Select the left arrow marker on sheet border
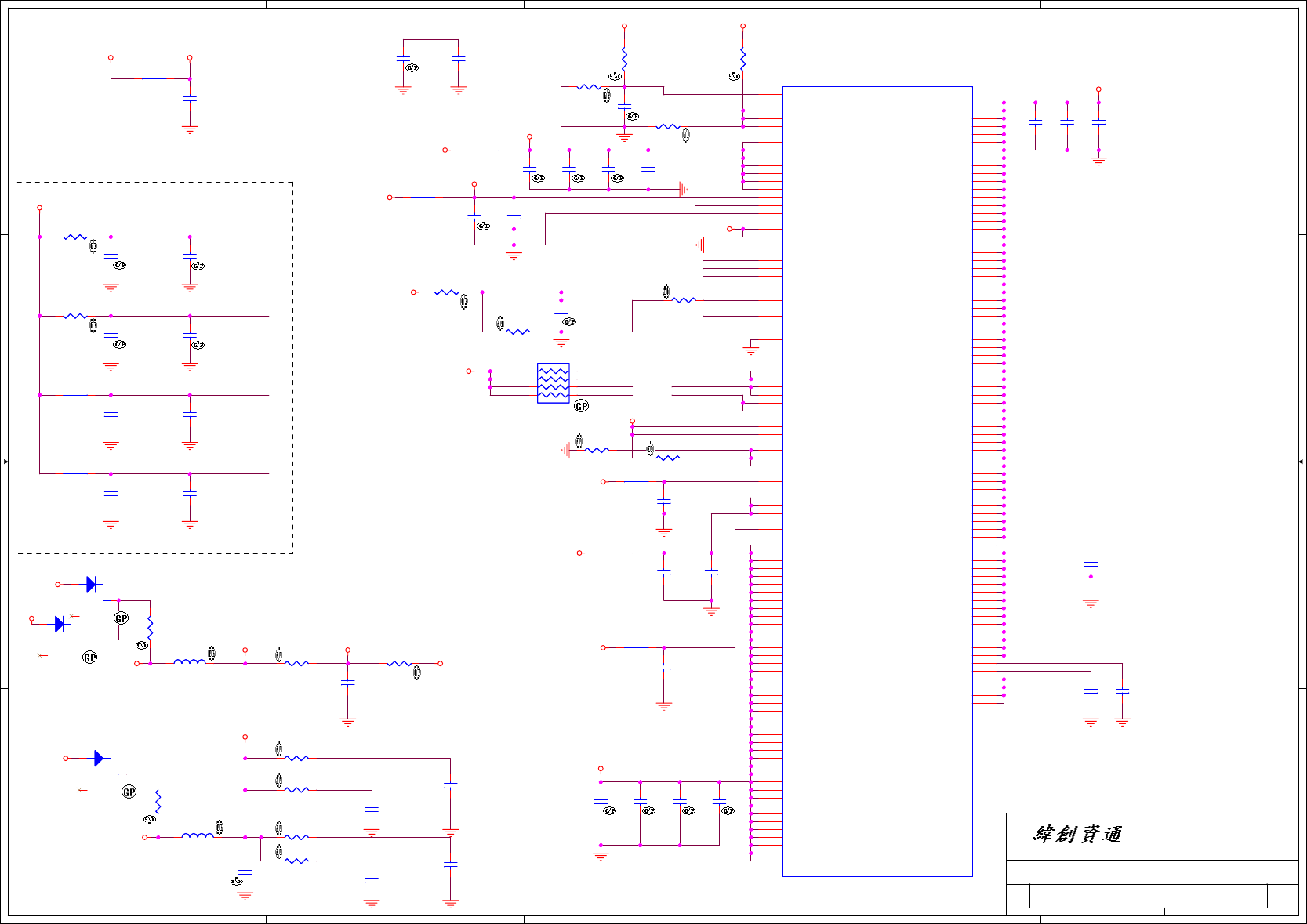The image size is (1307, 924). [5, 462]
